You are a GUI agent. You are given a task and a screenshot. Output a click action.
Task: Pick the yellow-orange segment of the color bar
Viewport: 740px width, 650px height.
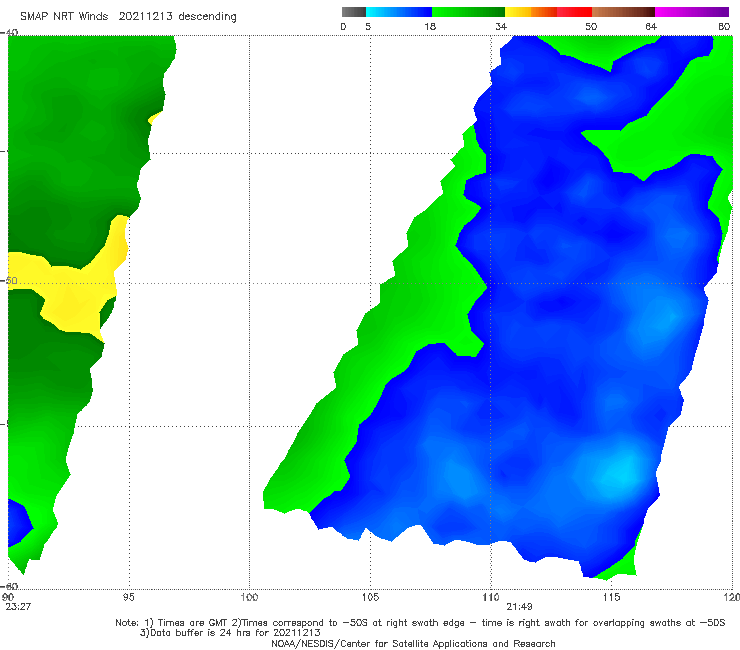pos(530,12)
